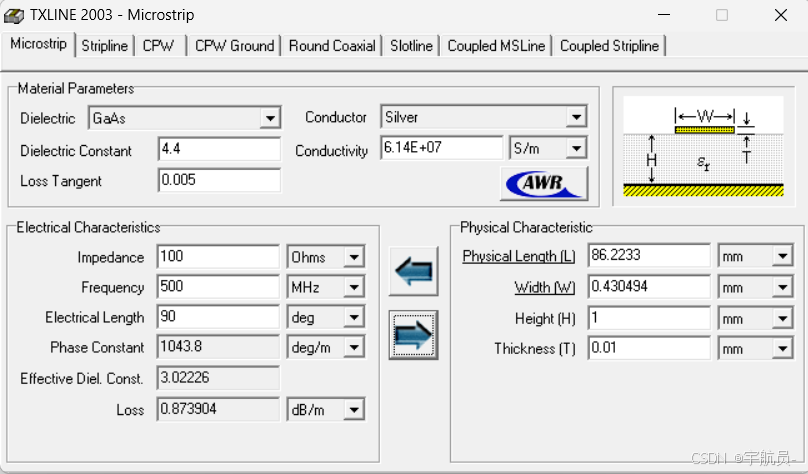Click the Conductivity field 6.14E+07
This screenshot has height=474, width=808.
point(442,148)
